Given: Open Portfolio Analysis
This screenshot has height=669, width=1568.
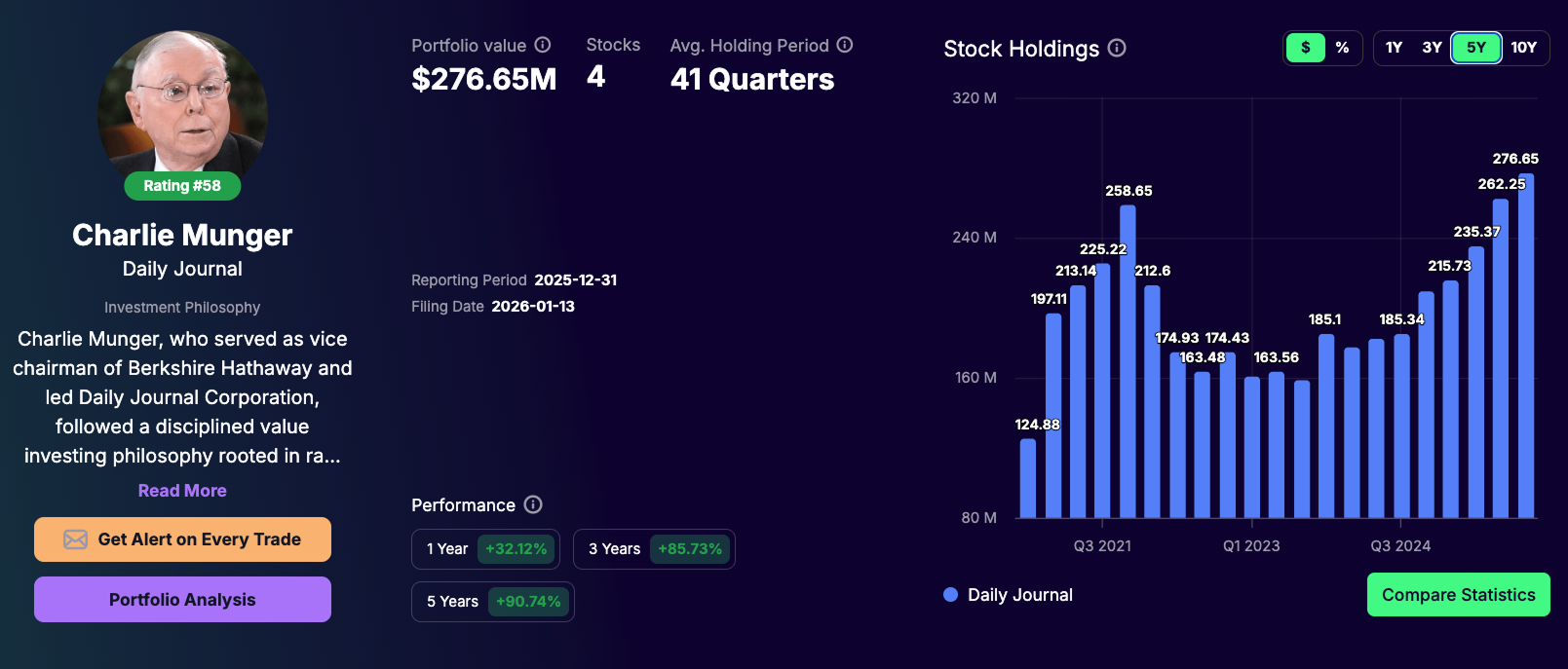Looking at the screenshot, I should pyautogui.click(x=182, y=600).
